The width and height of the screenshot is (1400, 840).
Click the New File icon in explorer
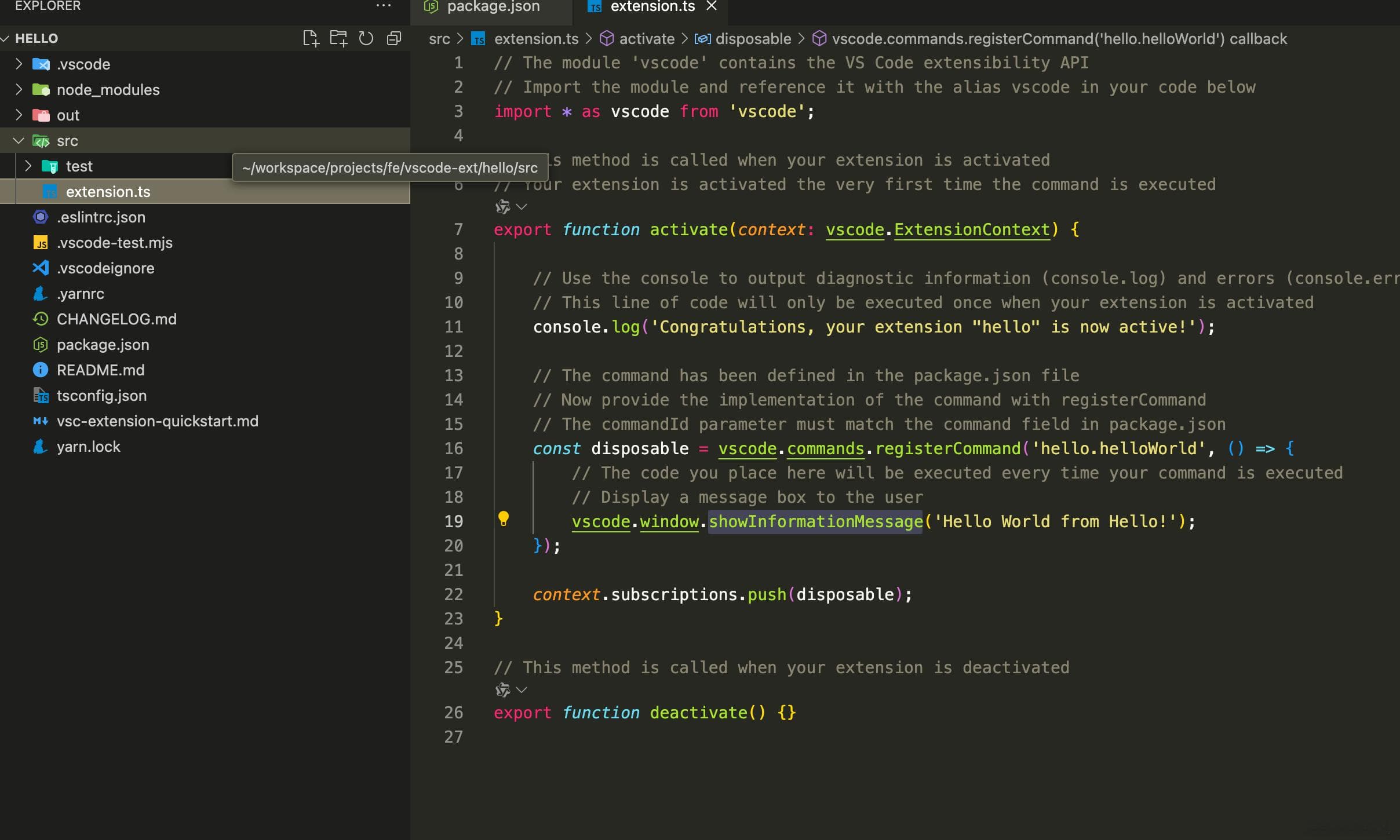pos(311,38)
